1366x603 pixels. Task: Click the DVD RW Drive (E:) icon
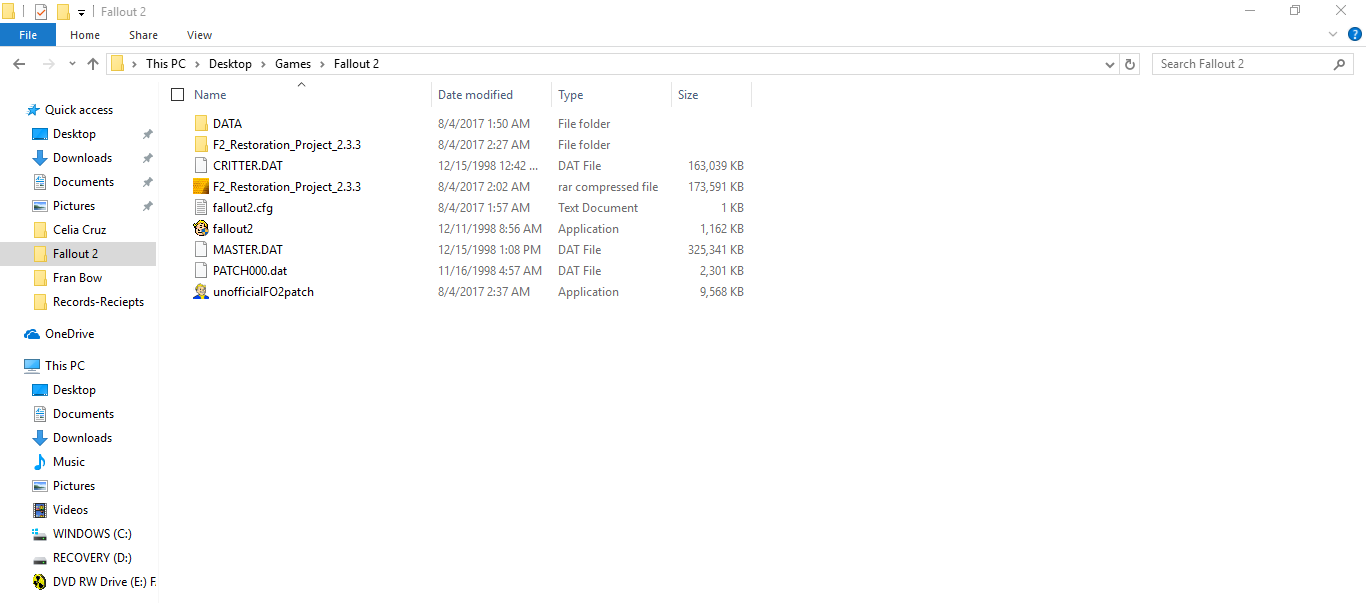40,582
